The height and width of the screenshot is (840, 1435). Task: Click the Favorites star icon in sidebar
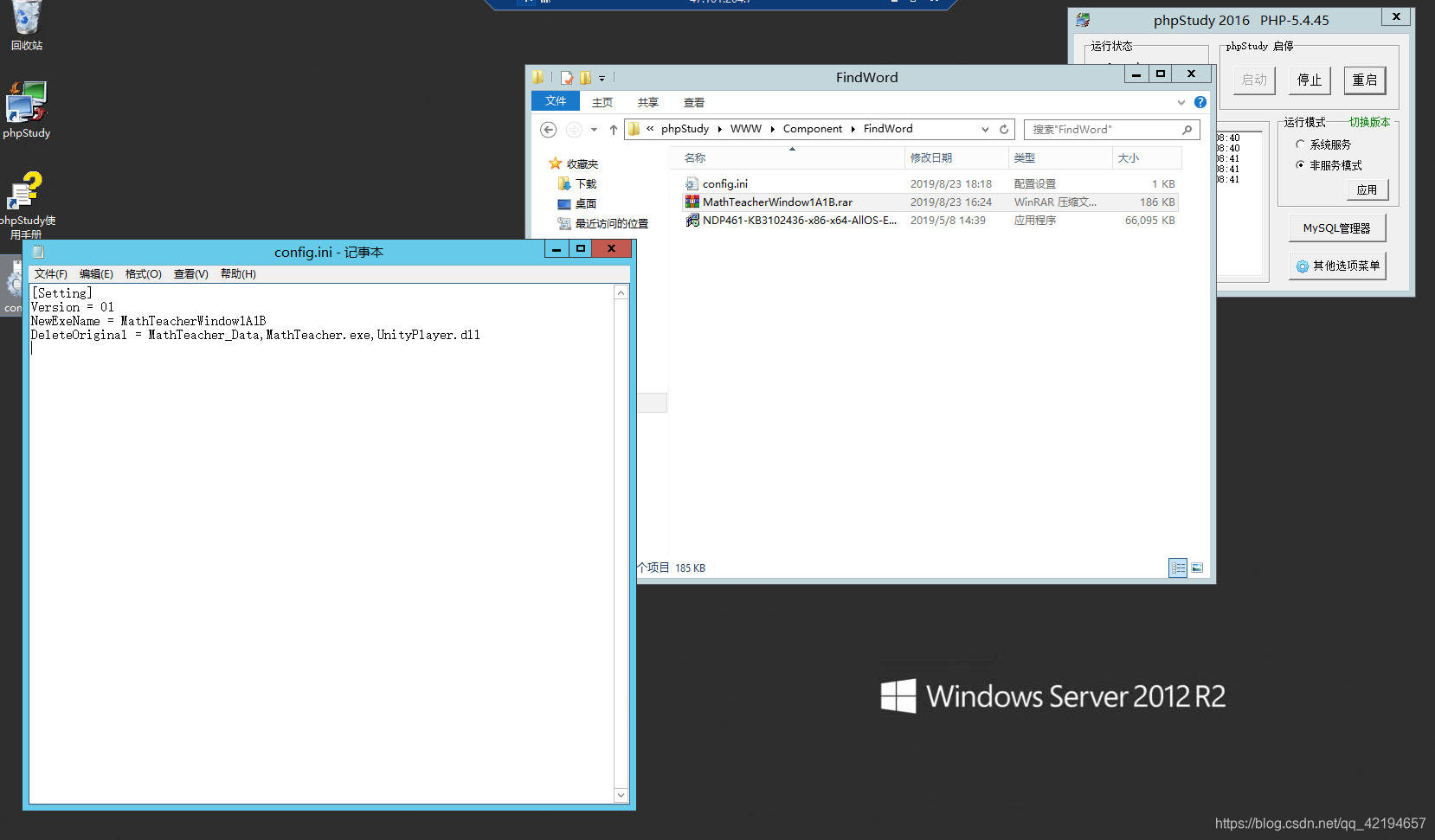click(556, 164)
